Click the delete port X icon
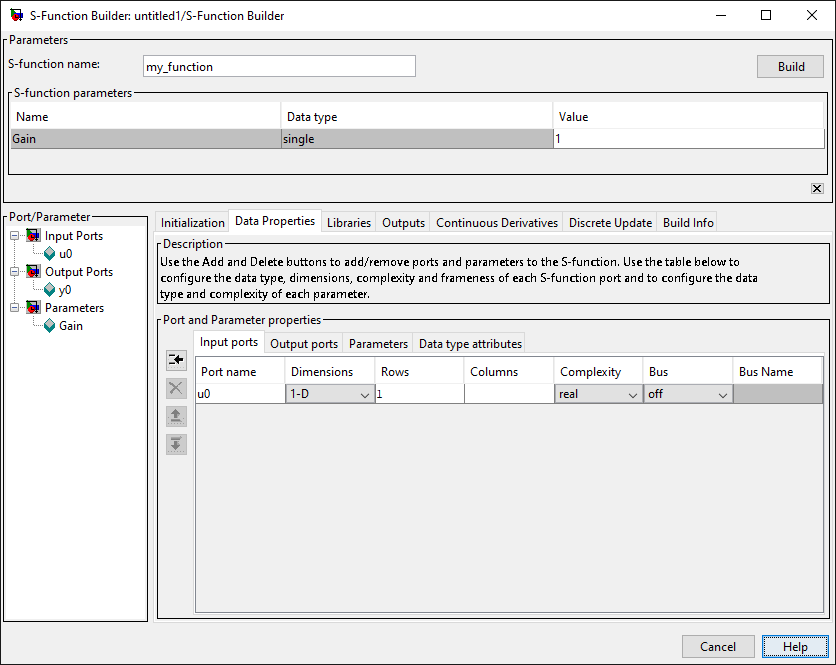The height and width of the screenshot is (665, 836). 177,388
